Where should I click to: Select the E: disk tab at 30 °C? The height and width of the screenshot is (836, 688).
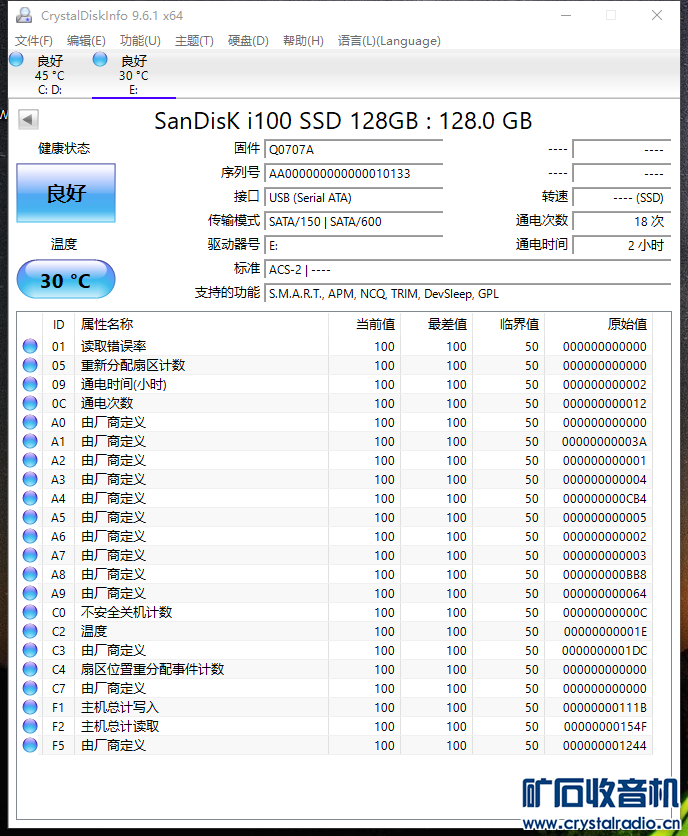coord(133,75)
